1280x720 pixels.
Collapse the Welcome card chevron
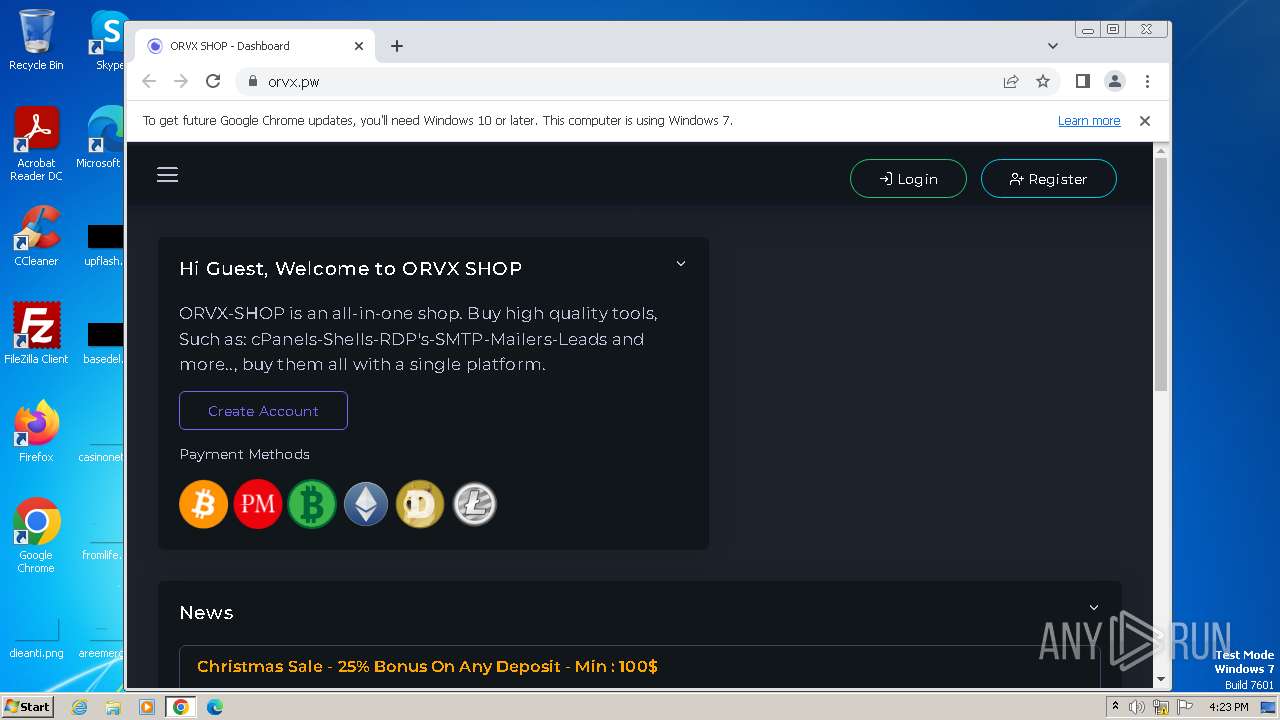coord(681,264)
